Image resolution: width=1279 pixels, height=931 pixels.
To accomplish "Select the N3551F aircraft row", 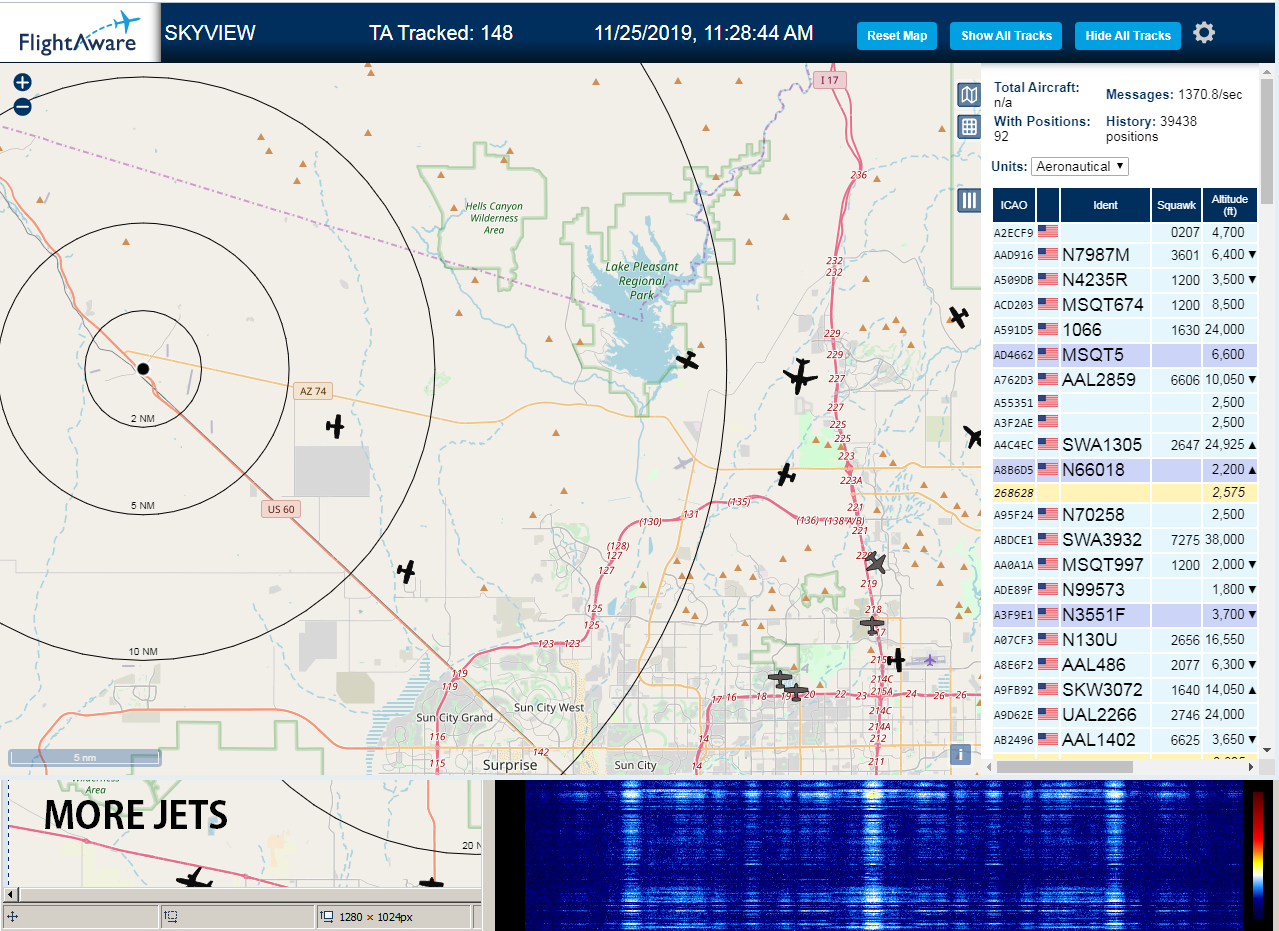I will click(1125, 615).
